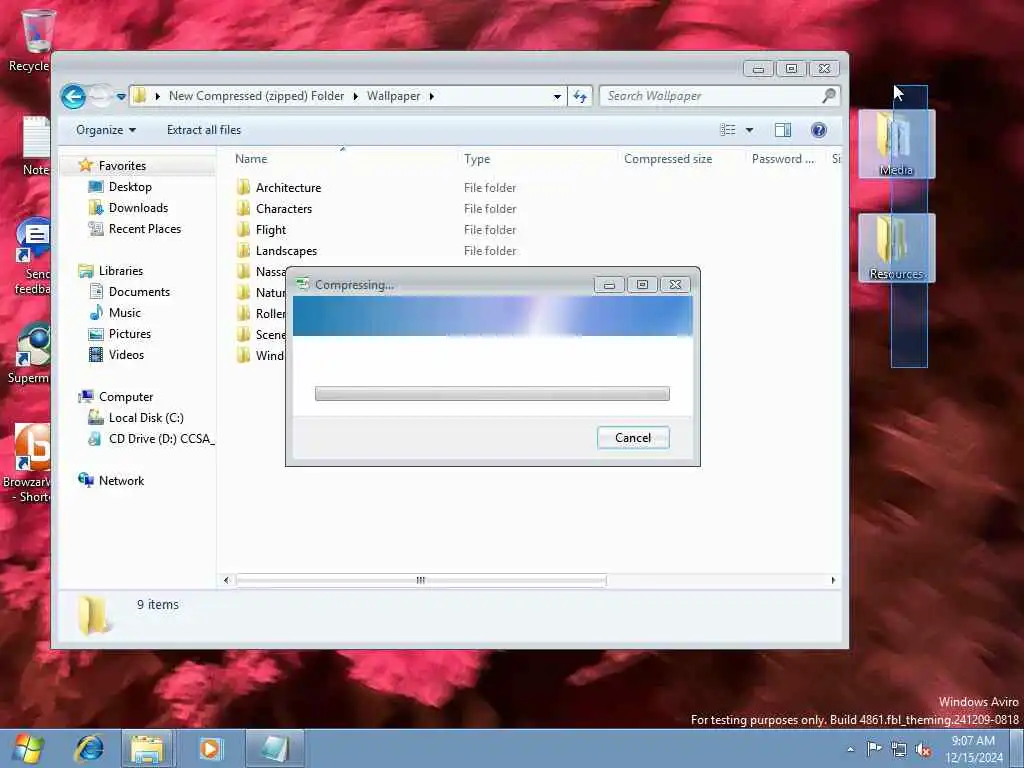The height and width of the screenshot is (768, 1024).
Task: Click the Wallpaper breadcrumb segment
Action: pyautogui.click(x=393, y=96)
